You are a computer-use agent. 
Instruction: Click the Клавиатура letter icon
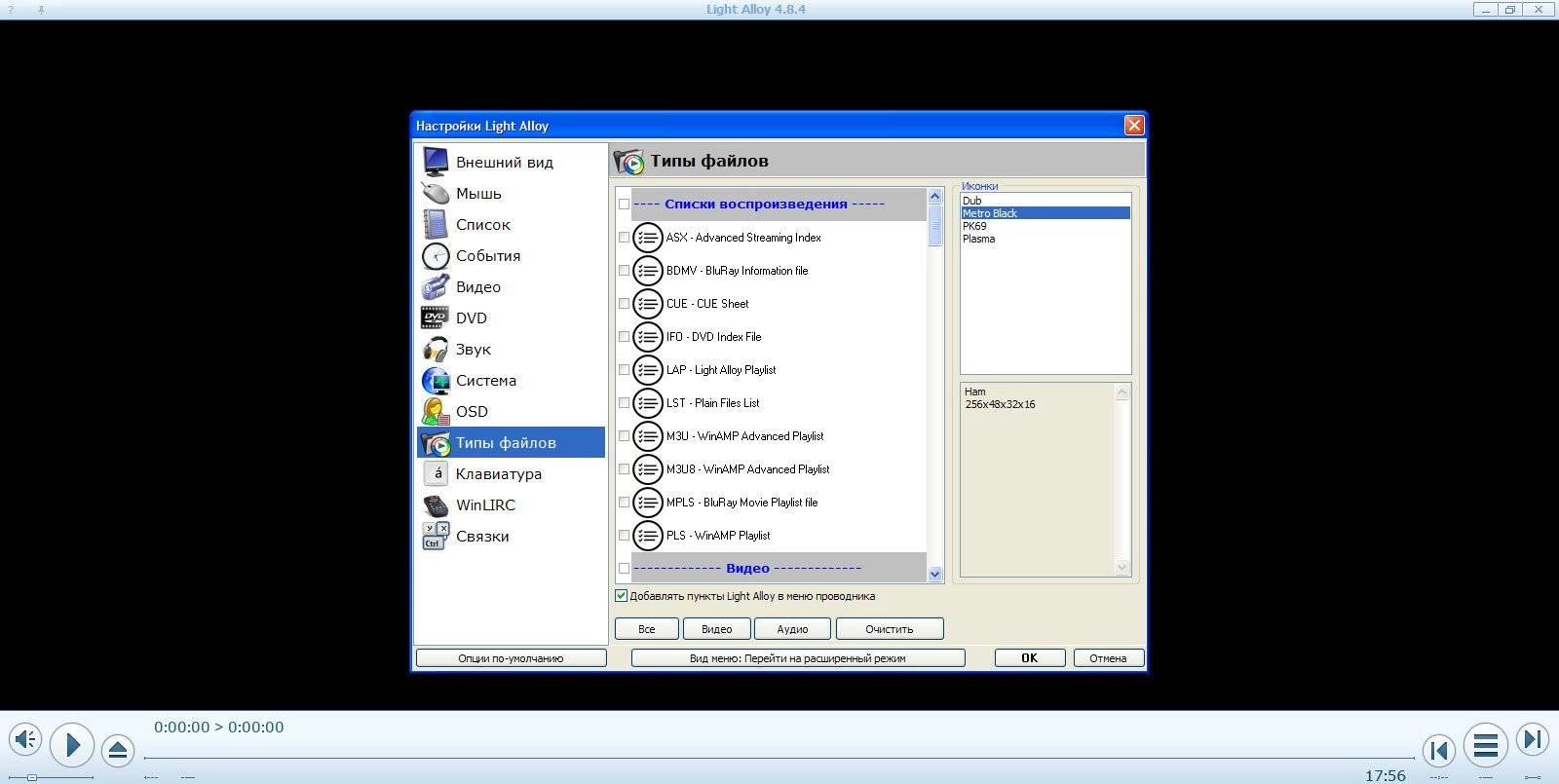click(x=436, y=473)
